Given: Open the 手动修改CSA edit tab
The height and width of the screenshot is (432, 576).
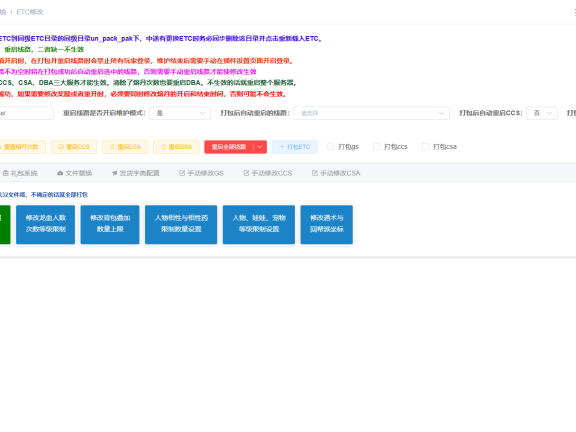Looking at the screenshot, I should point(336,173).
